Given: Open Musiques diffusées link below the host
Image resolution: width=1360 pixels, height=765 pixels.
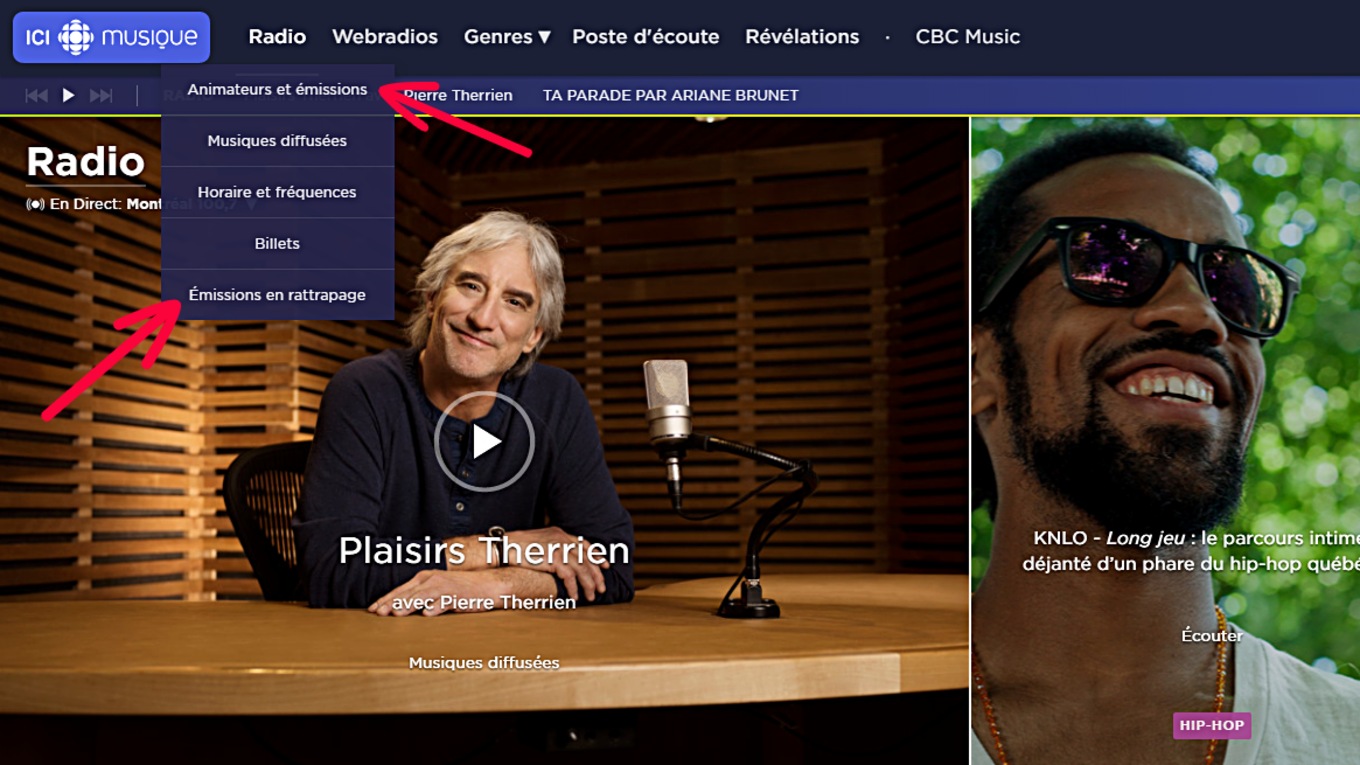Looking at the screenshot, I should click(x=484, y=663).
